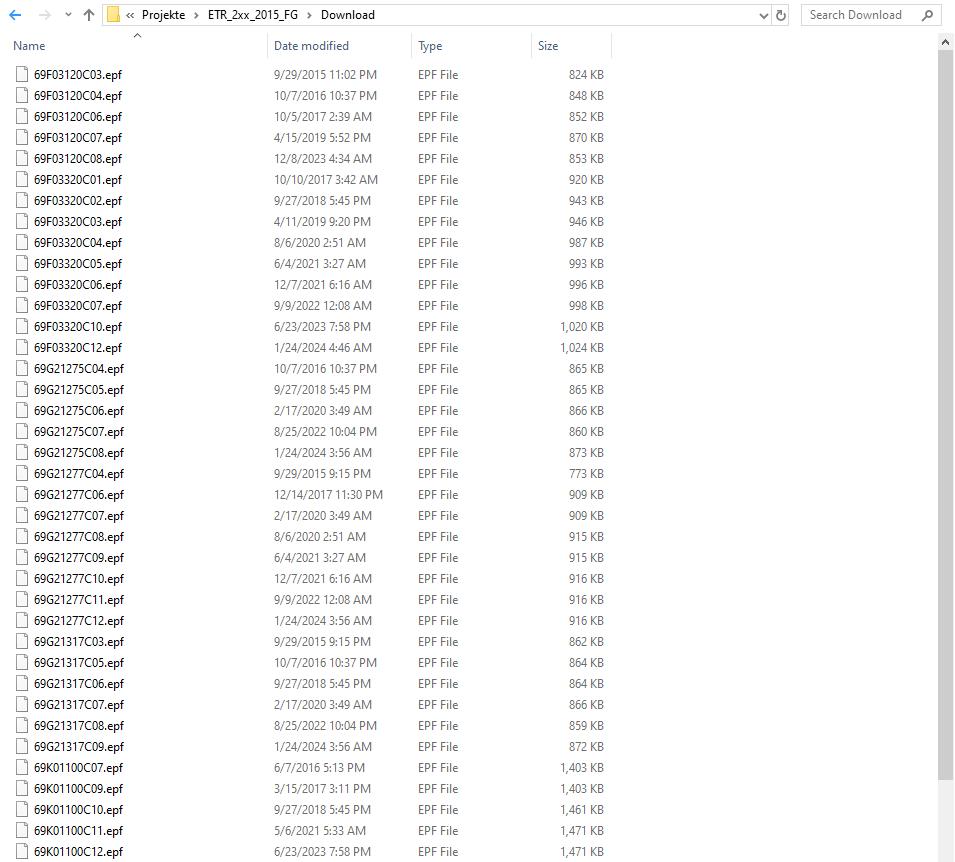Select file name 69F03320C06.epf
This screenshot has width=955, height=862.
pyautogui.click(x=78, y=284)
